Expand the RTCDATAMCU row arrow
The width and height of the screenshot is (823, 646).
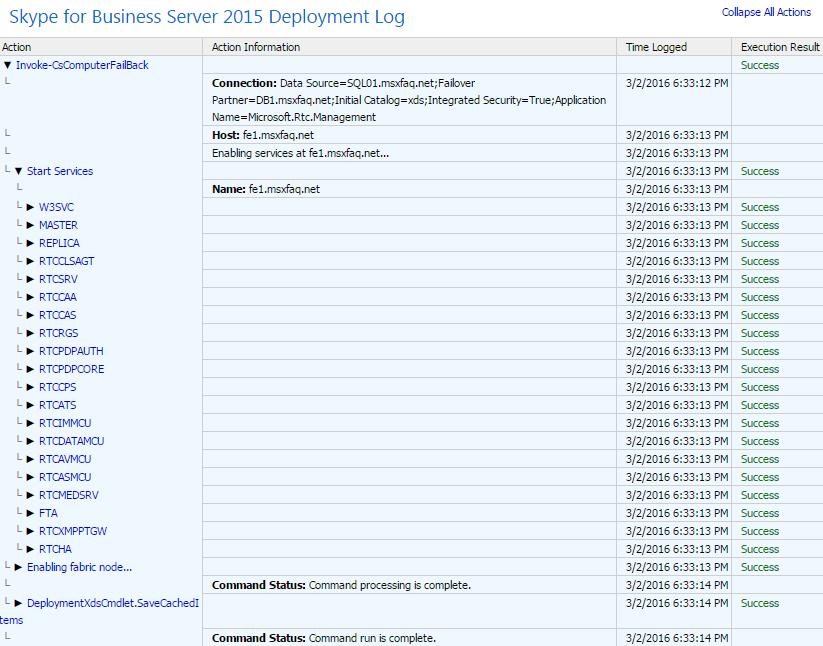click(x=30, y=441)
